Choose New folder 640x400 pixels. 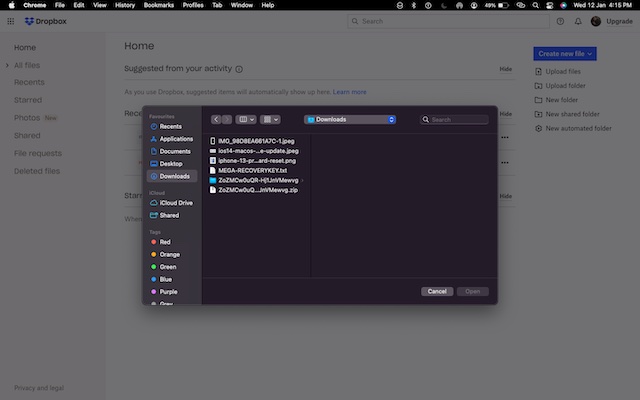pyautogui.click(x=556, y=100)
